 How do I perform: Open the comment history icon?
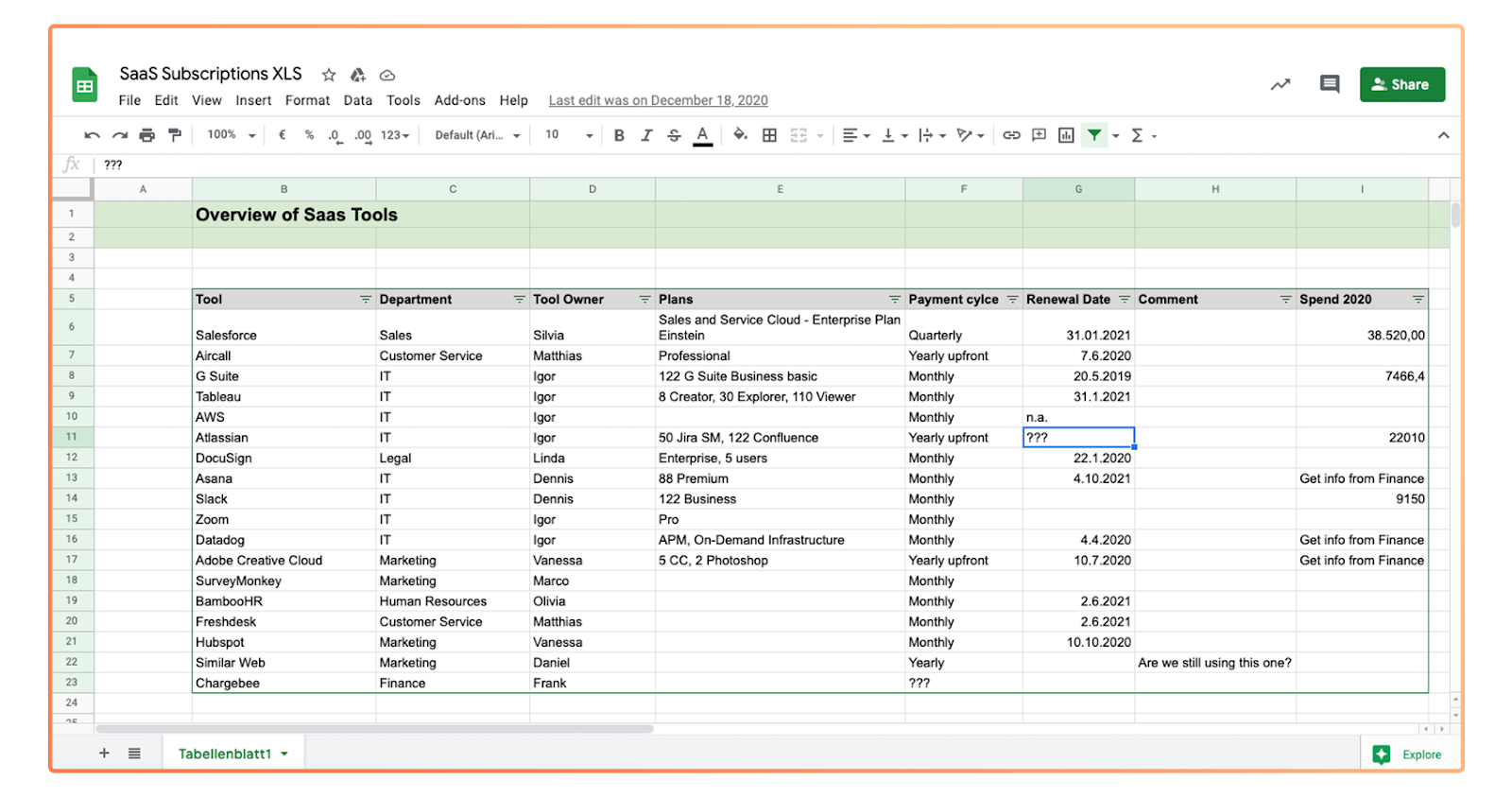coord(1329,84)
